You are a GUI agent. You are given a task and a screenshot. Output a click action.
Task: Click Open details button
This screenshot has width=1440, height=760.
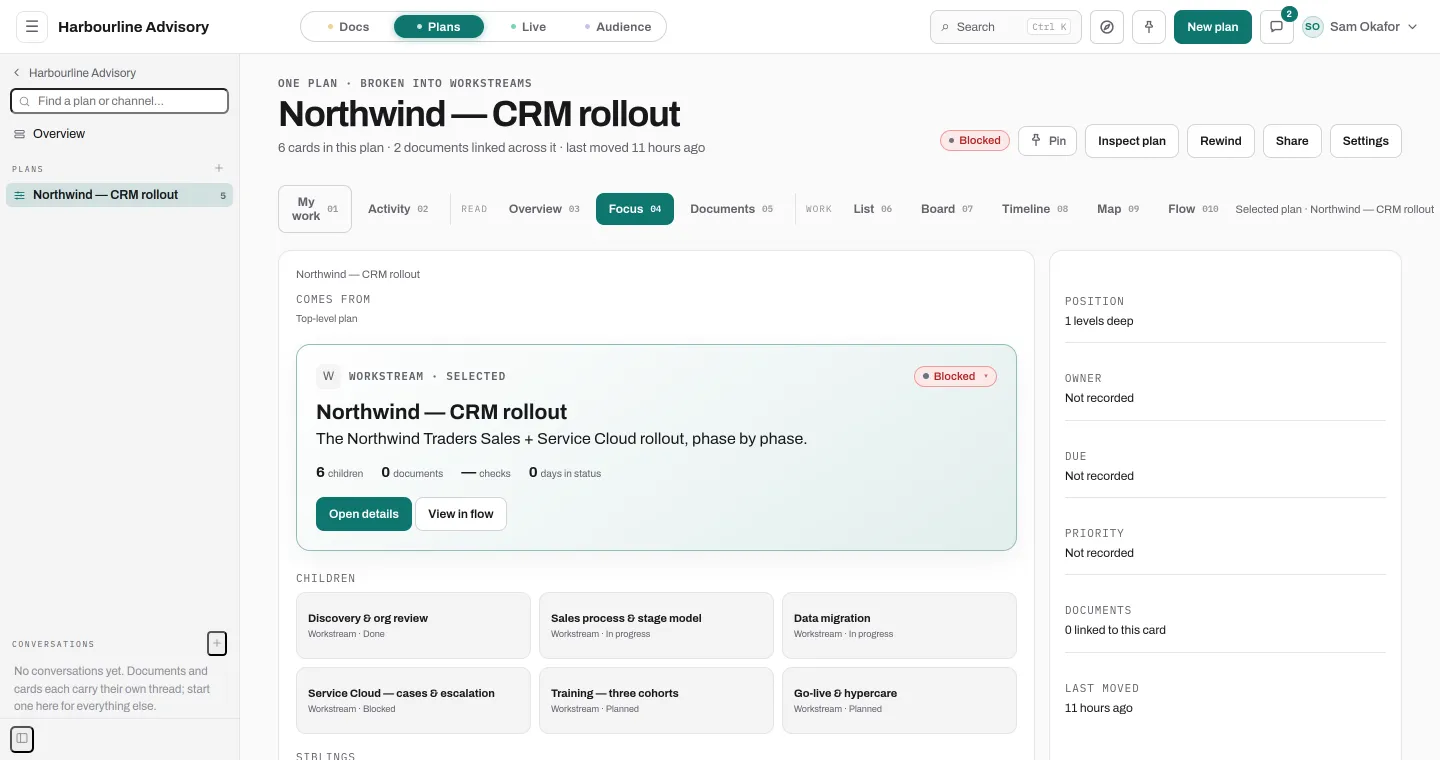point(364,514)
